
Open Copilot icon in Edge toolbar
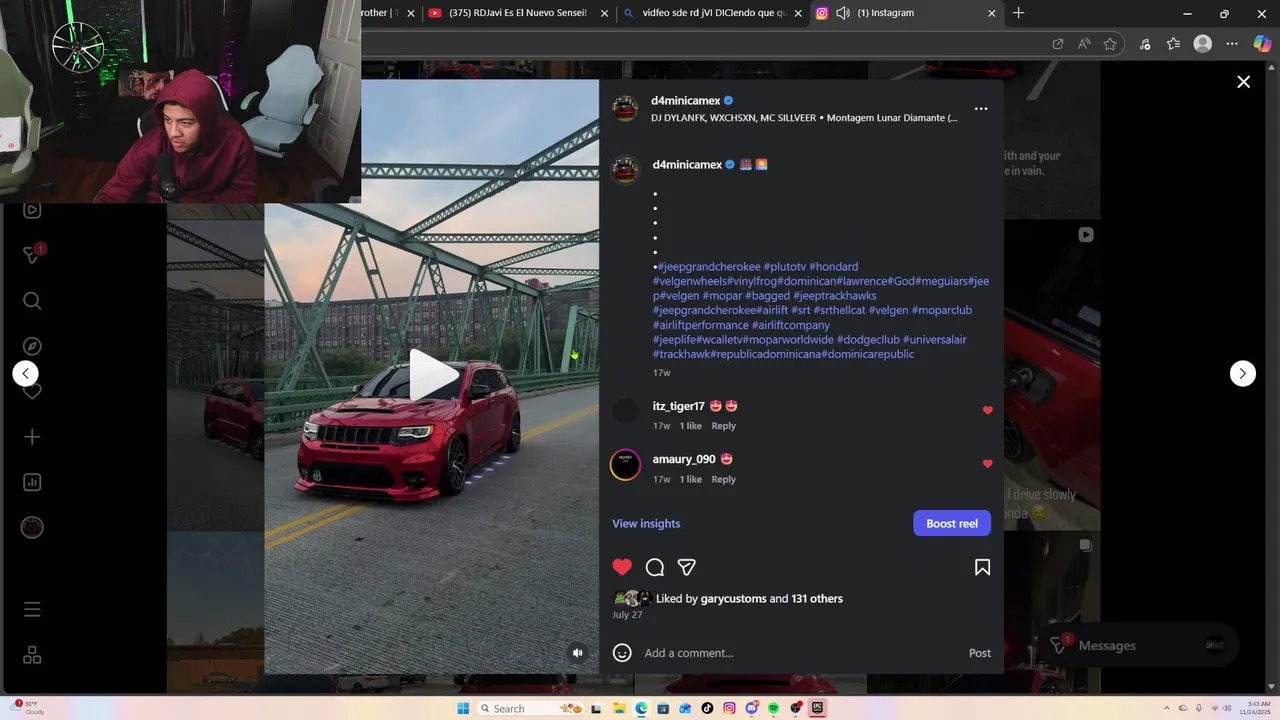tap(1262, 44)
